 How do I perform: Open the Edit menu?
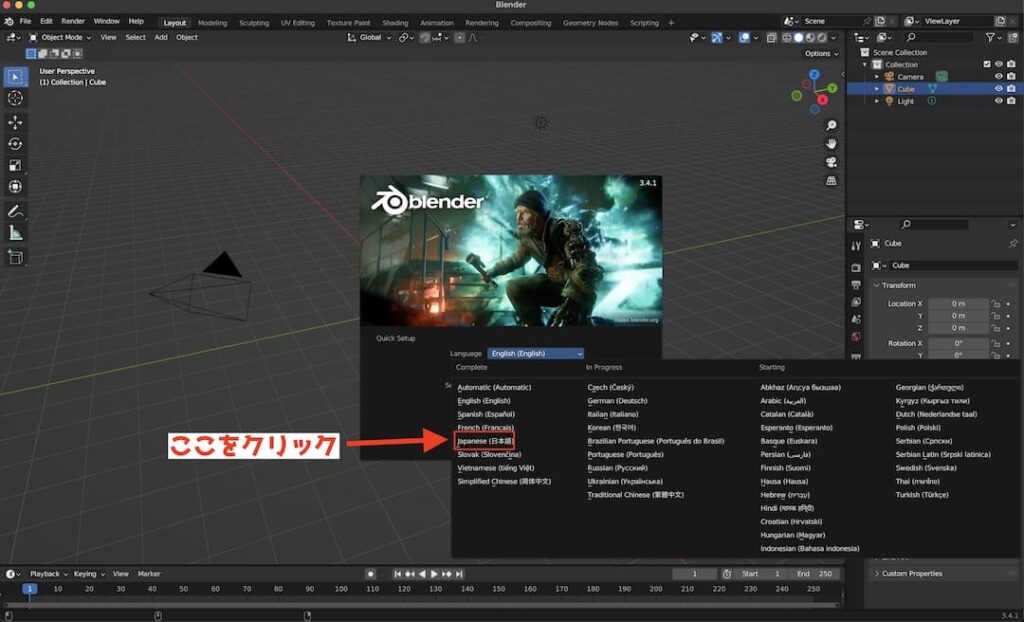(46, 22)
